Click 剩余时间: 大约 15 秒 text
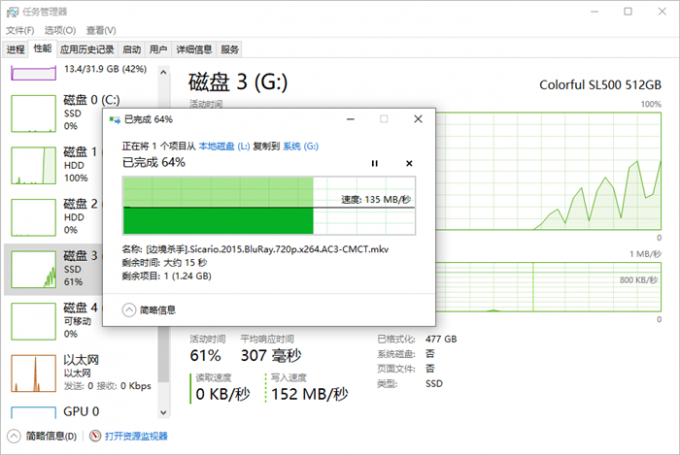The height and width of the screenshot is (455, 680). 164,263
